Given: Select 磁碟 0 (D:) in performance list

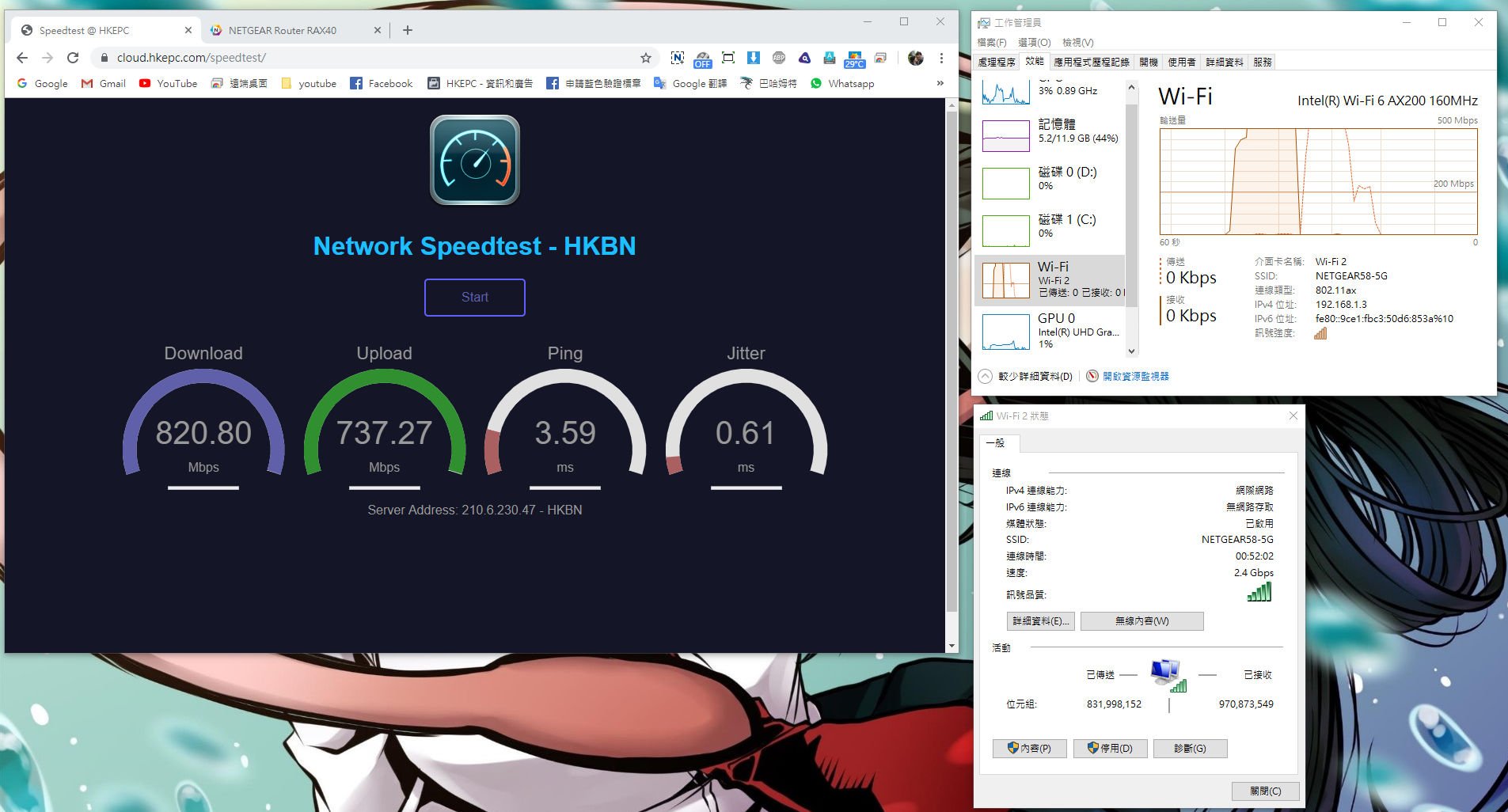Looking at the screenshot, I should (x=1050, y=183).
